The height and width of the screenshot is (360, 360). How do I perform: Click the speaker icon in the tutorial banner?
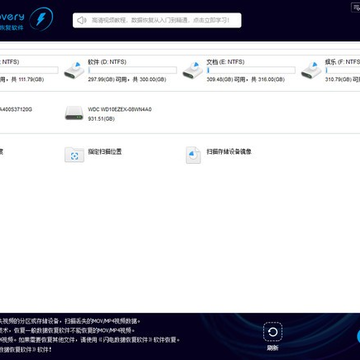[82, 20]
